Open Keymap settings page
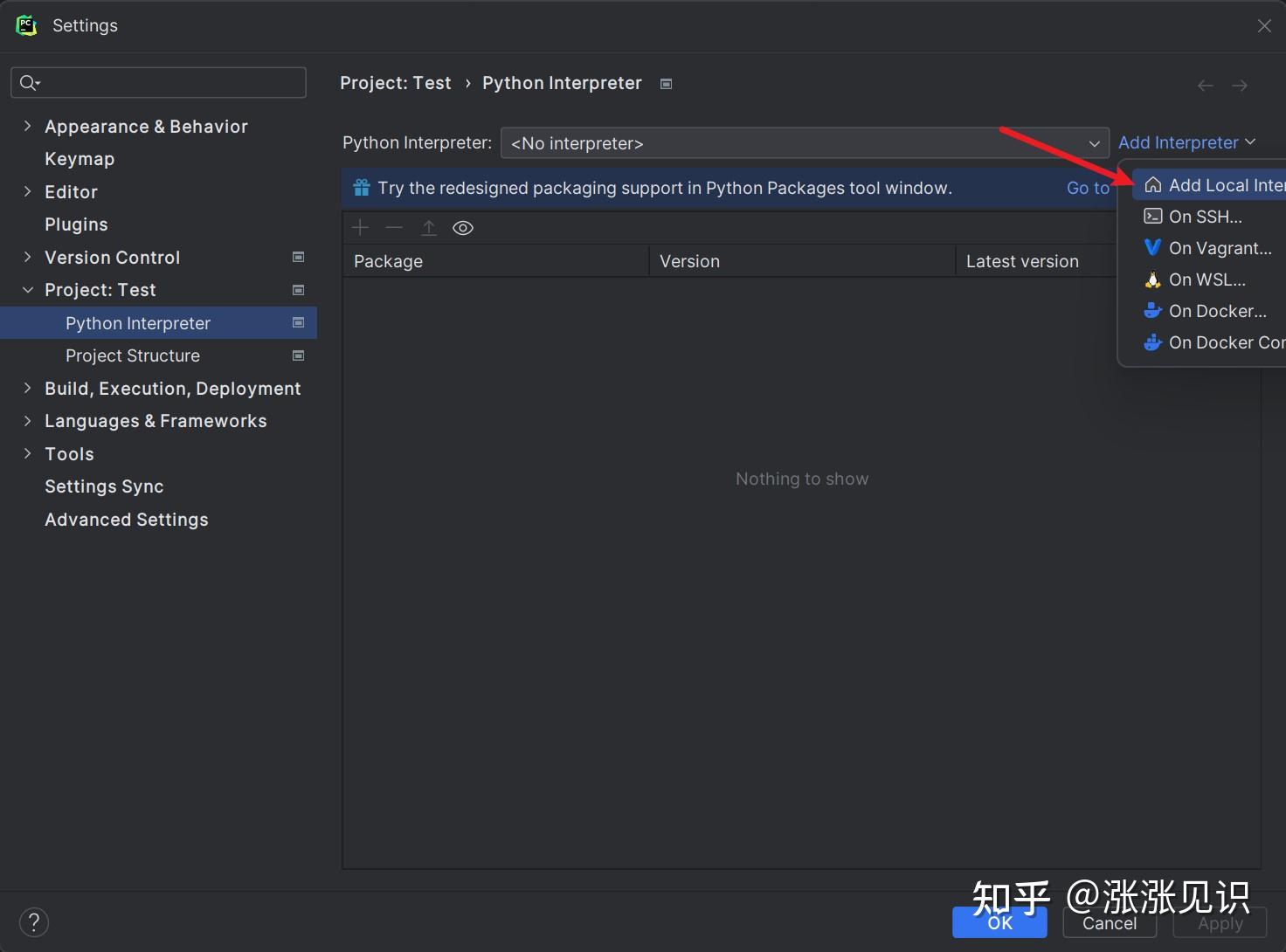The width and height of the screenshot is (1286, 952). [80, 159]
